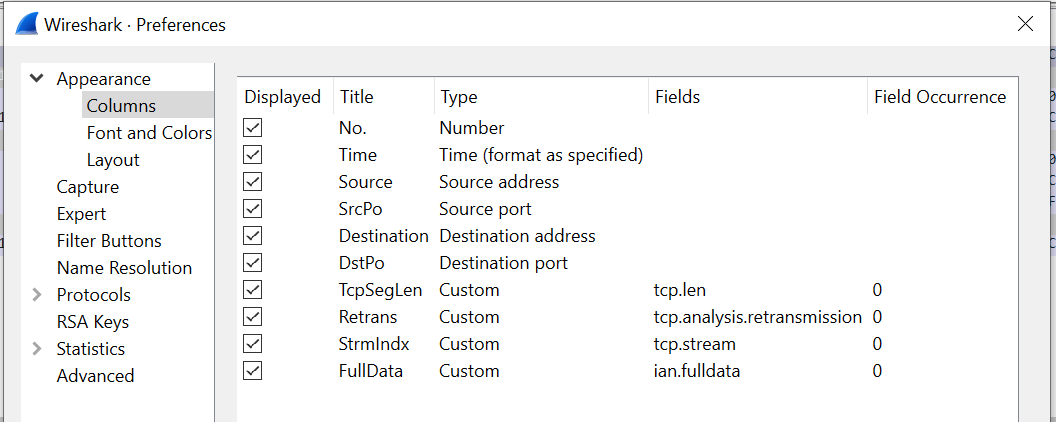Image resolution: width=1056 pixels, height=422 pixels.
Task: Toggle the checkbox for the SrcPo column
Action: [253, 209]
